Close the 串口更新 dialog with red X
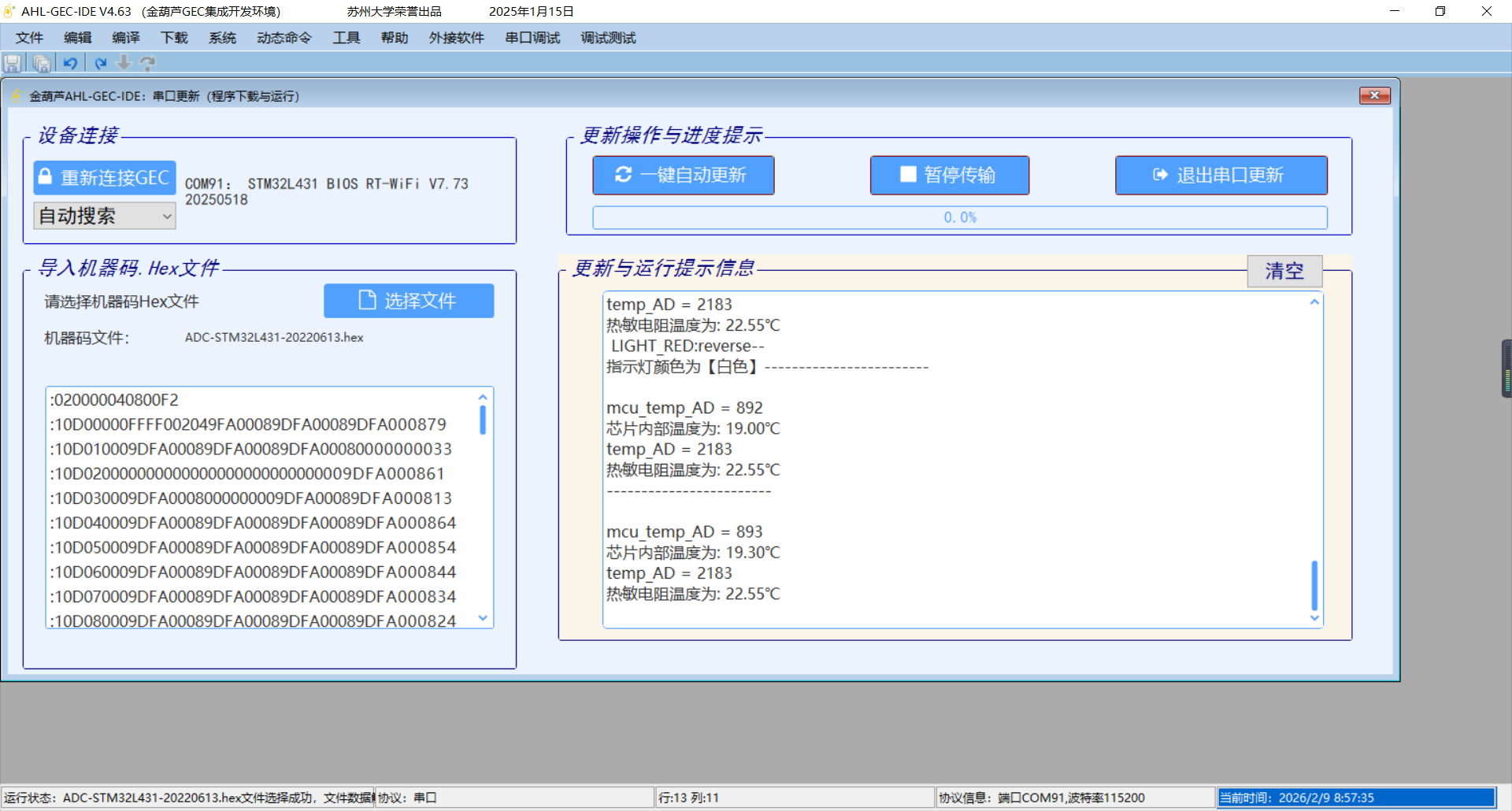The height and width of the screenshot is (811, 1512). (1374, 95)
